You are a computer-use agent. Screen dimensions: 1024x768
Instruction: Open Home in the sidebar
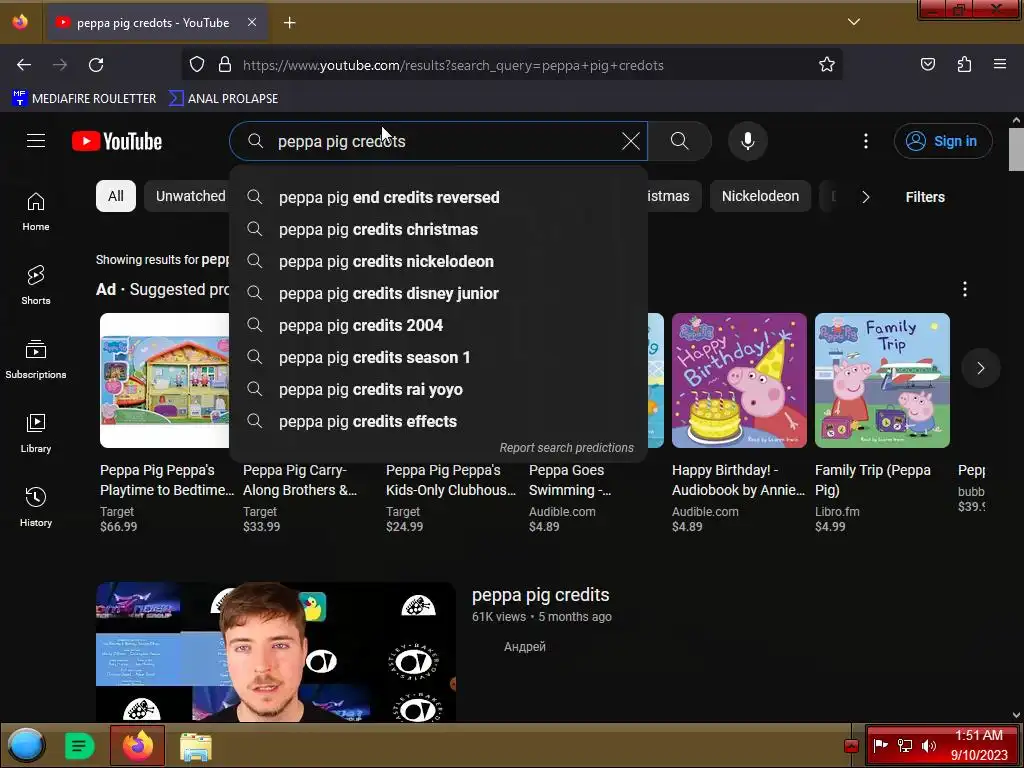coord(36,212)
